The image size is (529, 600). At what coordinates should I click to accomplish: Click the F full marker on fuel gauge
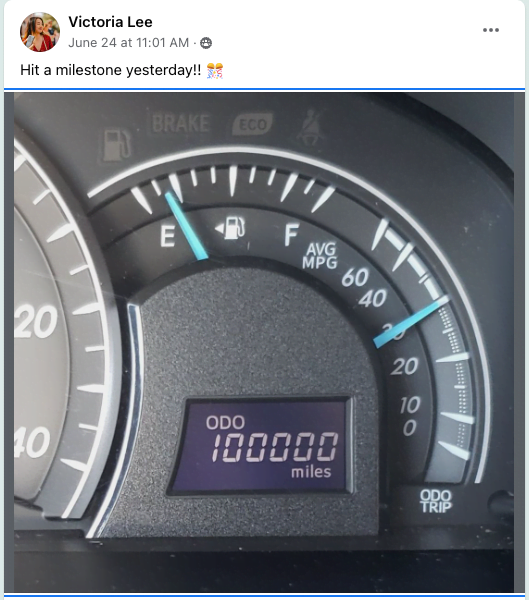coord(291,235)
